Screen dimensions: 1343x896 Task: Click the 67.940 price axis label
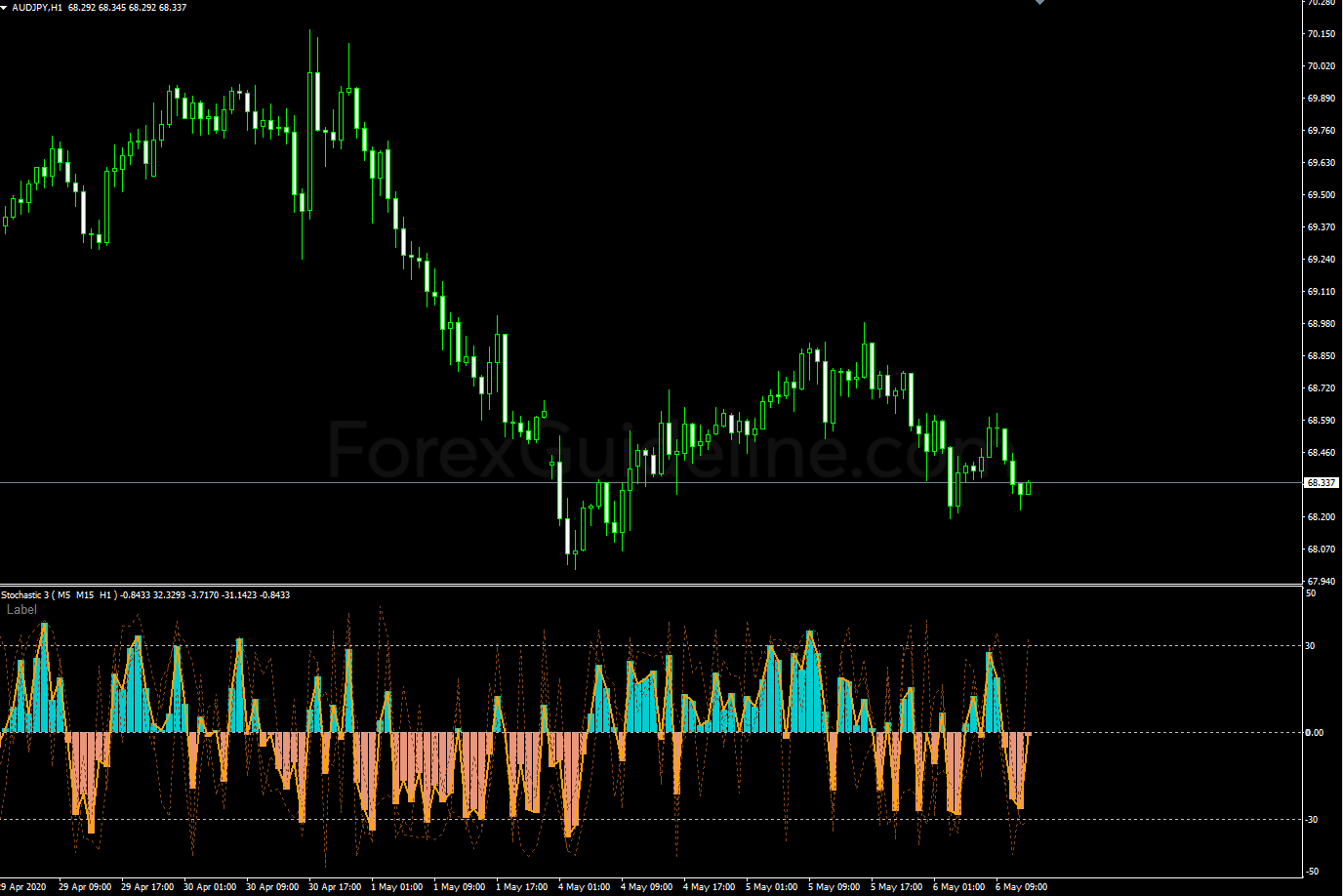(1321, 581)
